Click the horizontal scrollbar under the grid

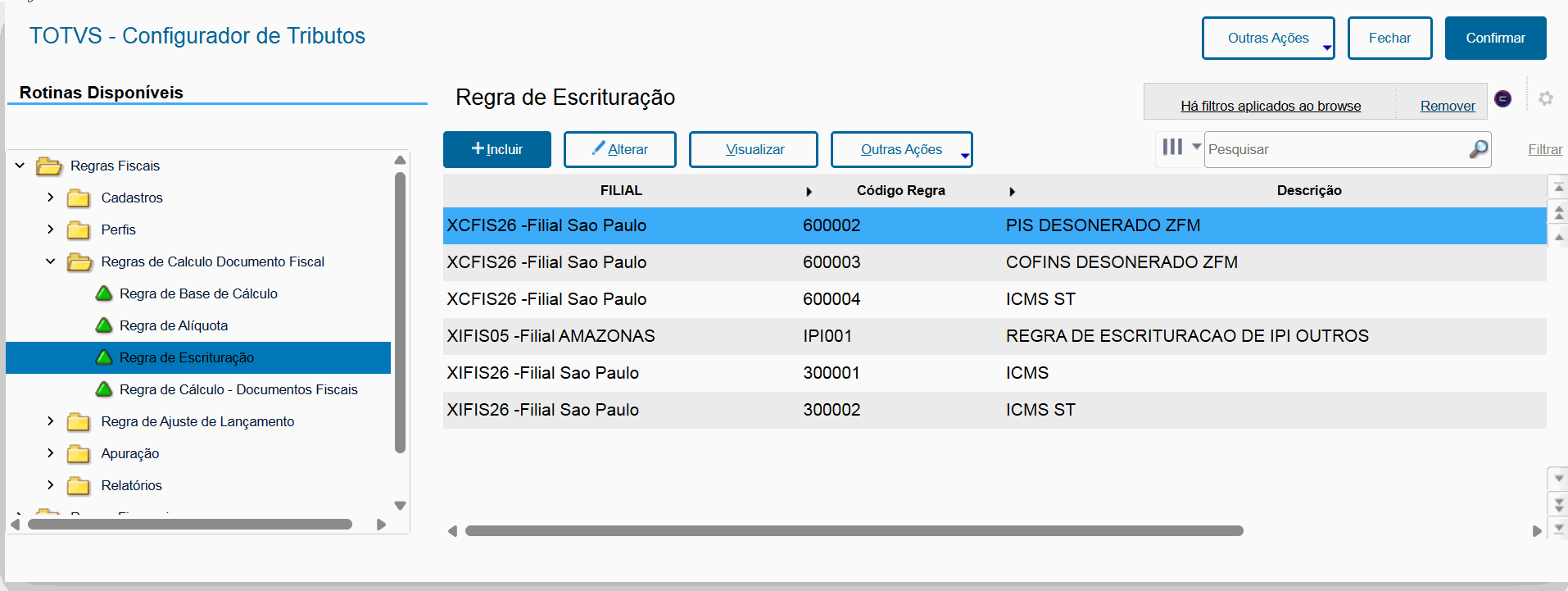[854, 531]
